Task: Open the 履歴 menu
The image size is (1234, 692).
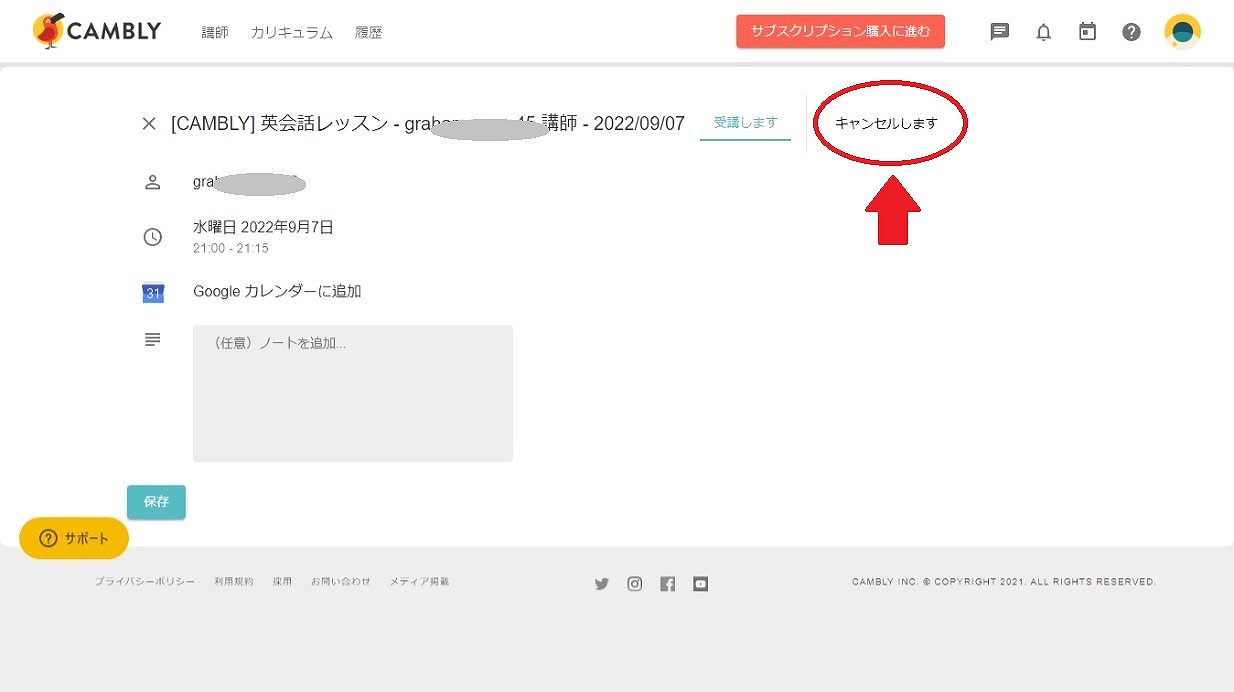Action: tap(368, 33)
